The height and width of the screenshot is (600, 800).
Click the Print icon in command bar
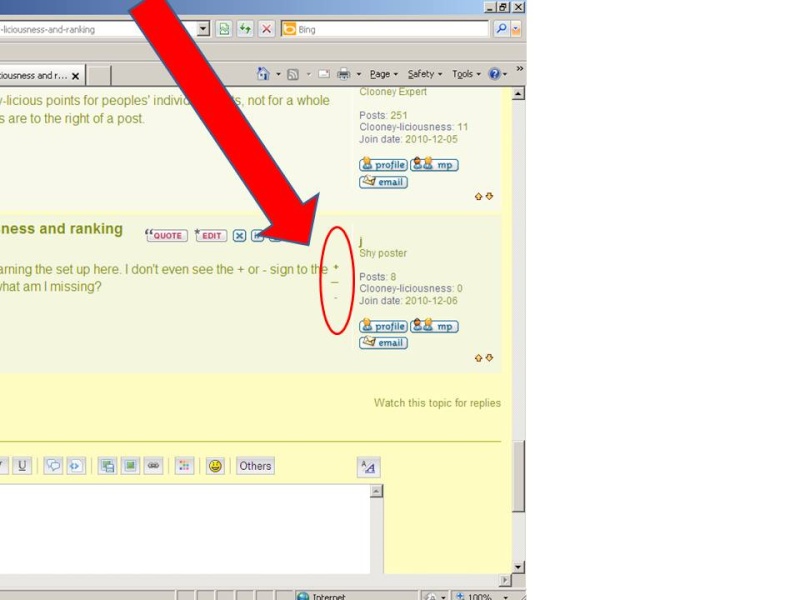(x=343, y=74)
